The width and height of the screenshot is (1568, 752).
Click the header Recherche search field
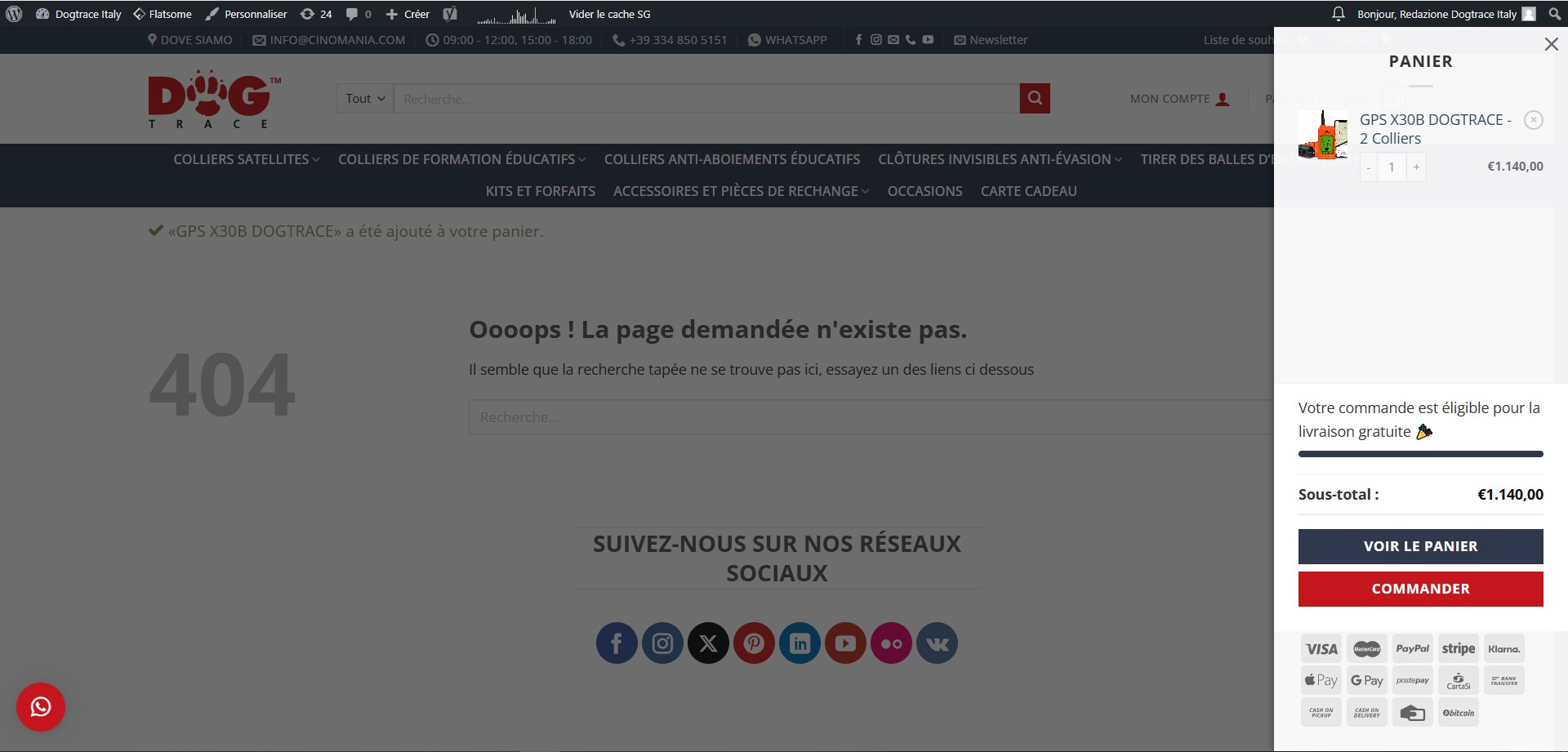[x=706, y=99]
